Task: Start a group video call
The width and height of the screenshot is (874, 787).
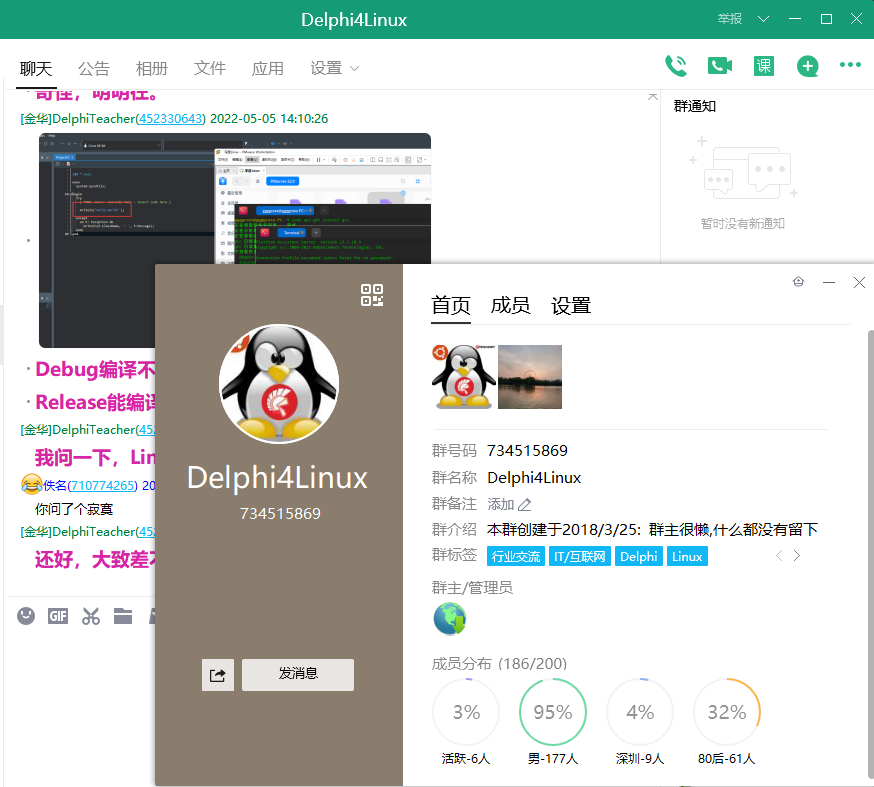Action: [x=720, y=66]
